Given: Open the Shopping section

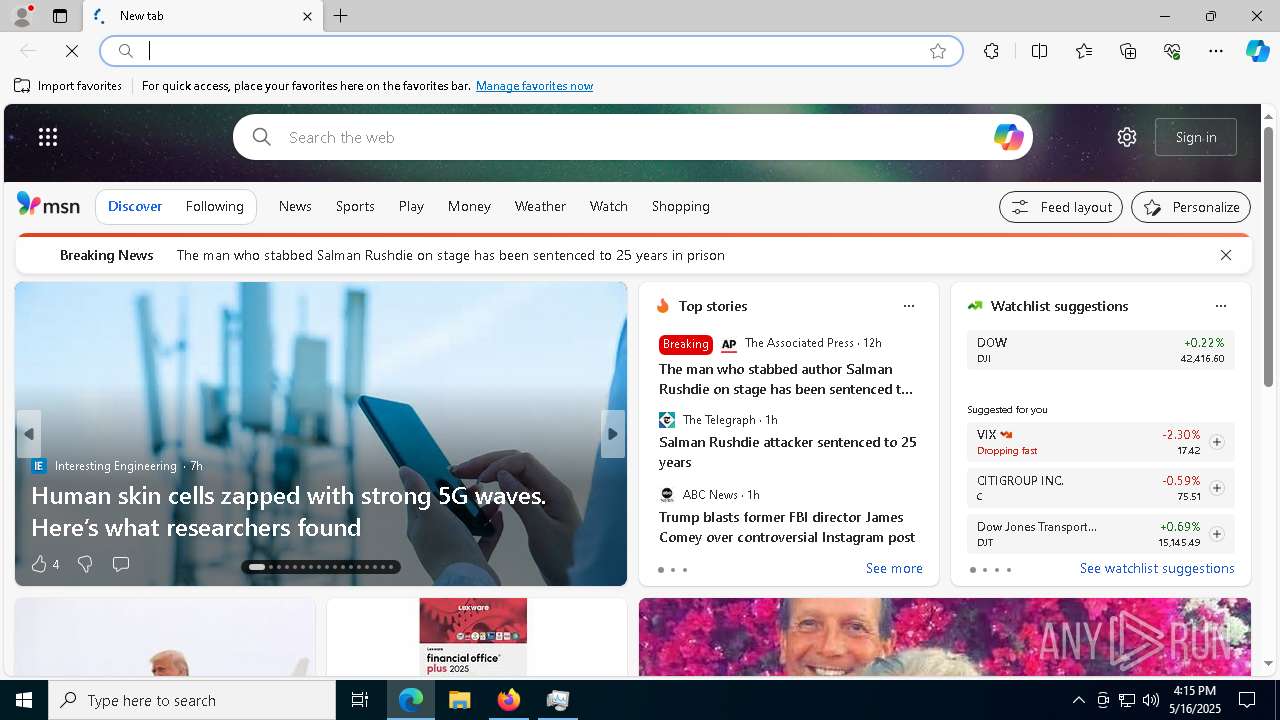Looking at the screenshot, I should [681, 206].
